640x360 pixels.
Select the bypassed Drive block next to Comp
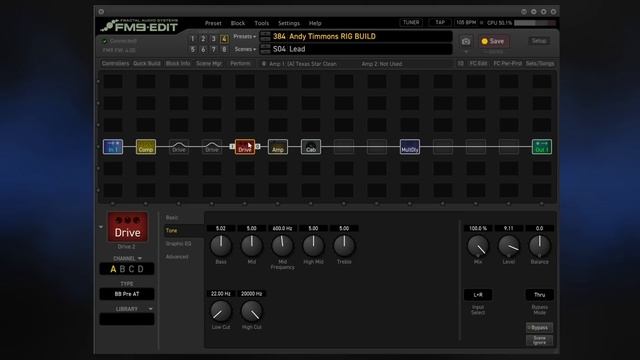tap(179, 147)
